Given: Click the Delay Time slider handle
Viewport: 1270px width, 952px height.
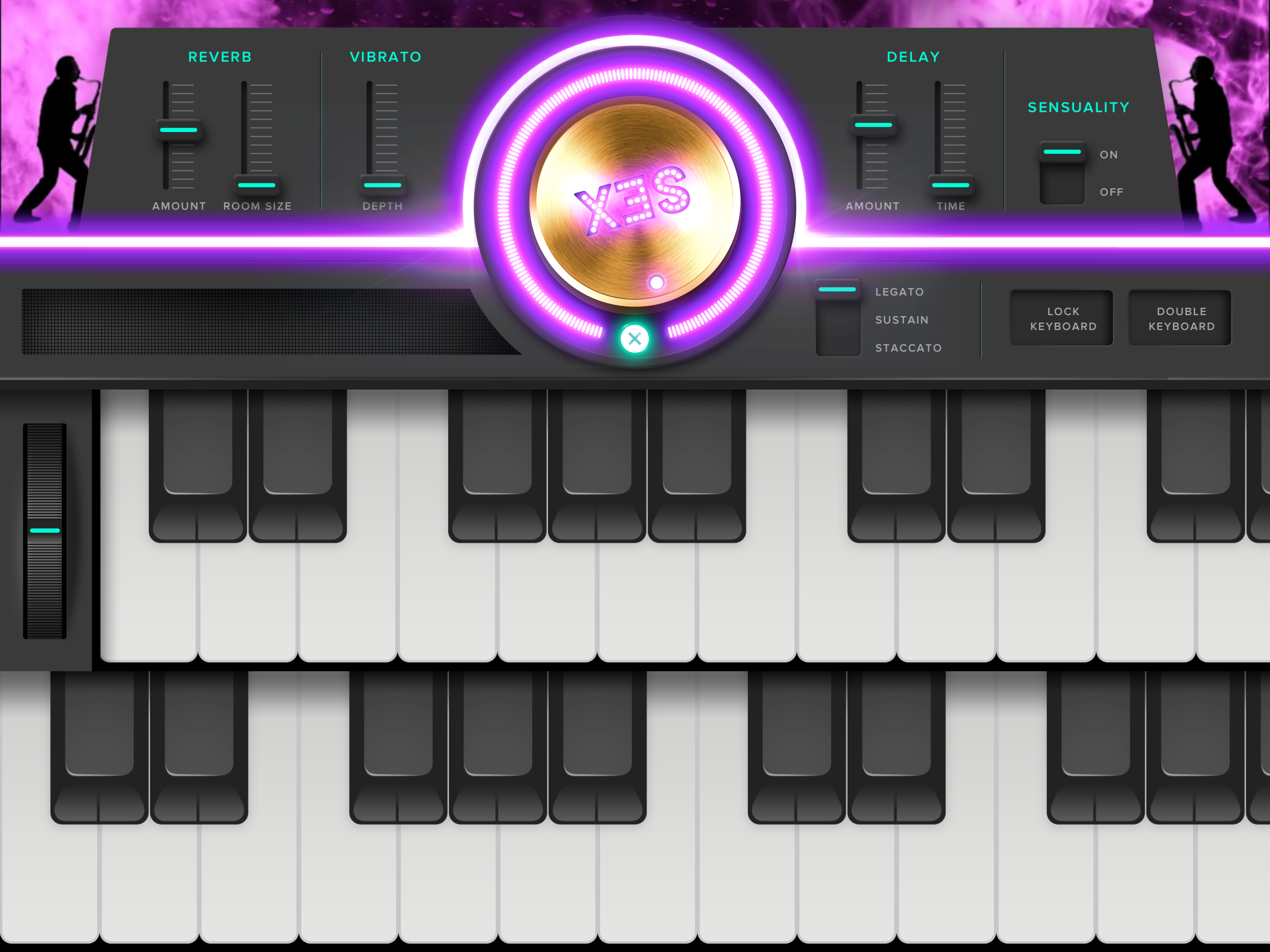Looking at the screenshot, I should pos(951,185).
